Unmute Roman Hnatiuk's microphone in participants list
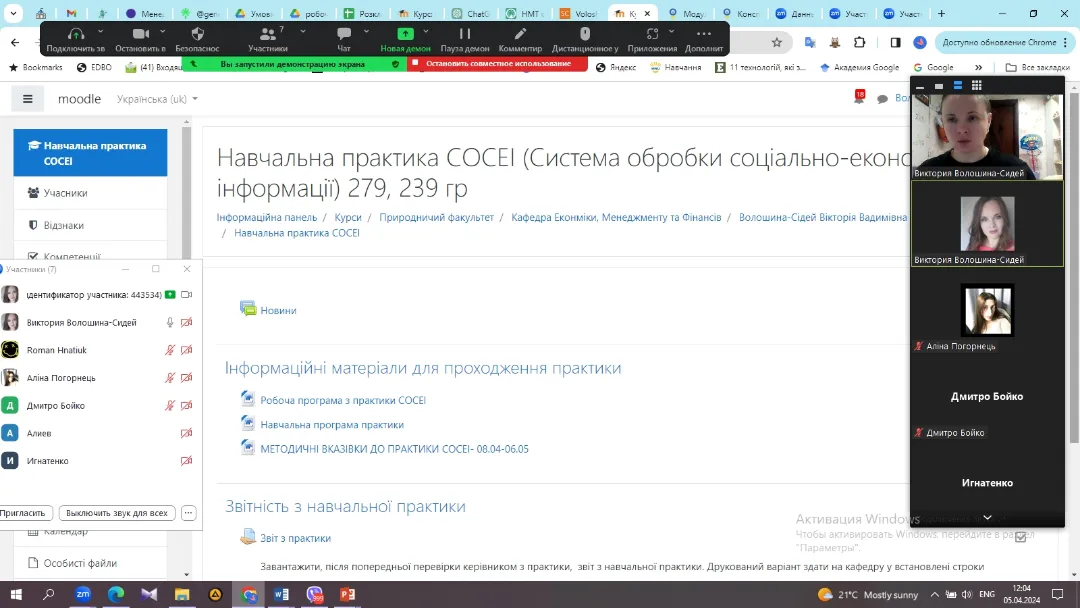The width and height of the screenshot is (1080, 608). 170,350
